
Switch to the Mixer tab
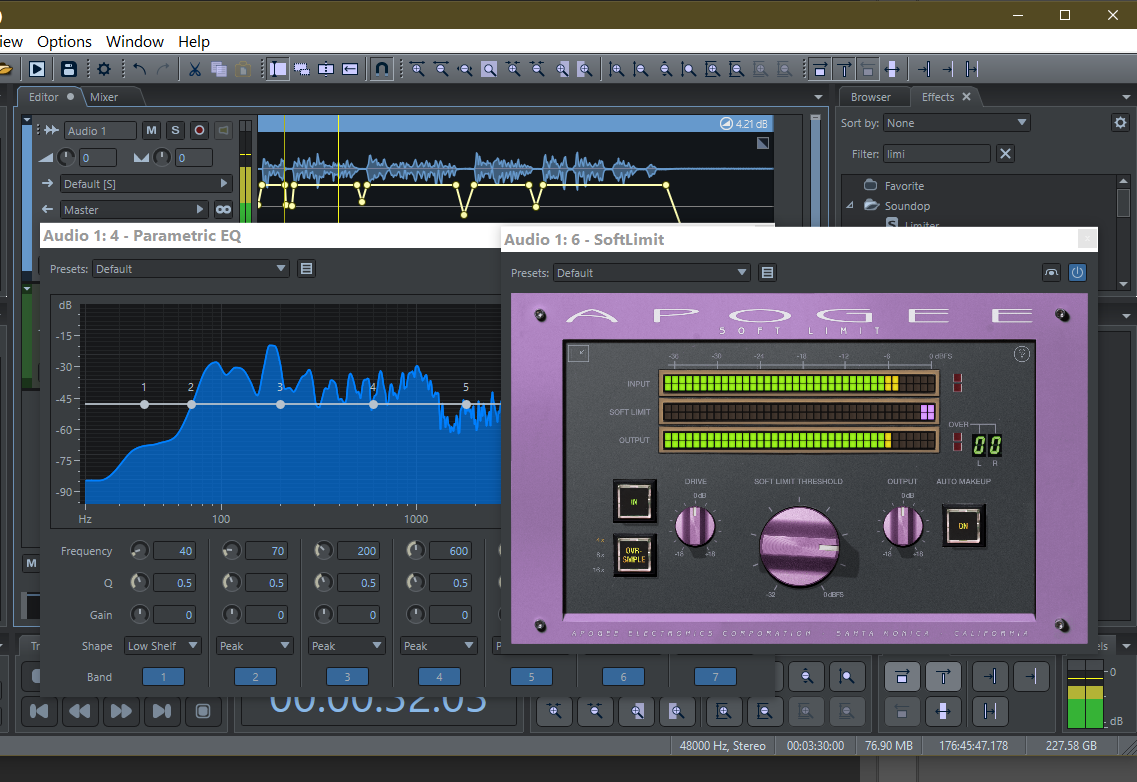pyautogui.click(x=104, y=97)
